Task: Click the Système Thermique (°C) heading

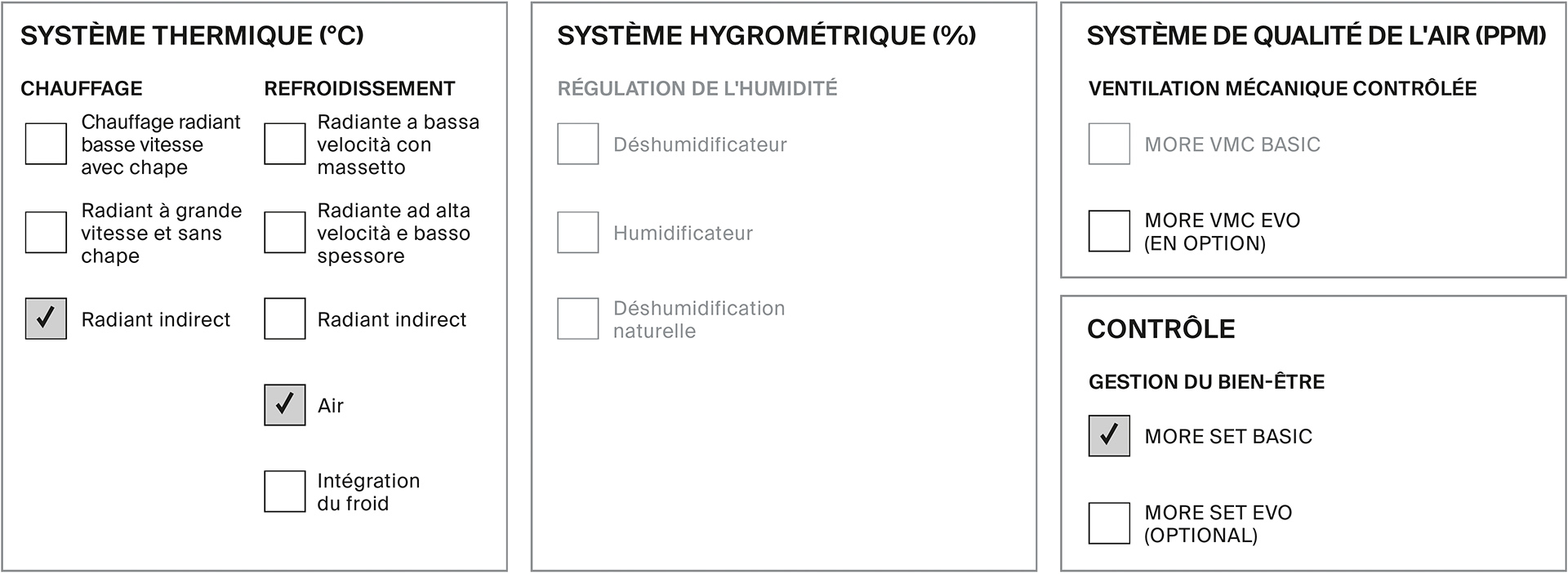Action: click(x=192, y=36)
